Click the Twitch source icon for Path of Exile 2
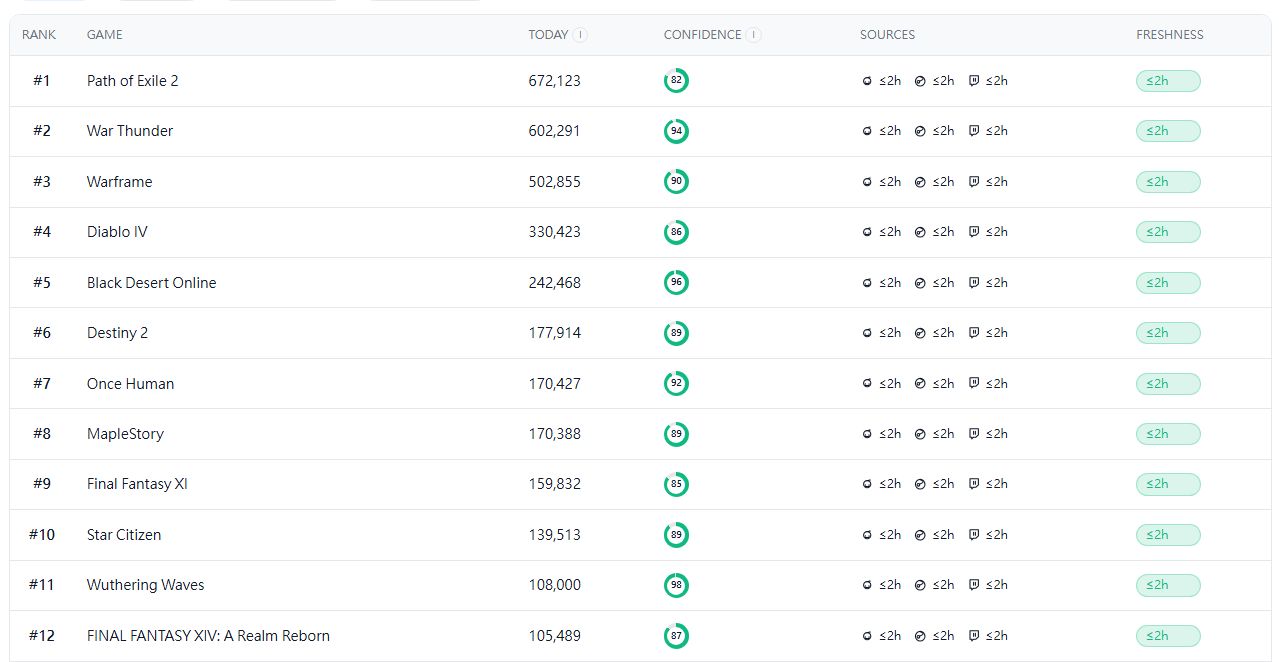This screenshot has height=662, width=1279. 974,81
